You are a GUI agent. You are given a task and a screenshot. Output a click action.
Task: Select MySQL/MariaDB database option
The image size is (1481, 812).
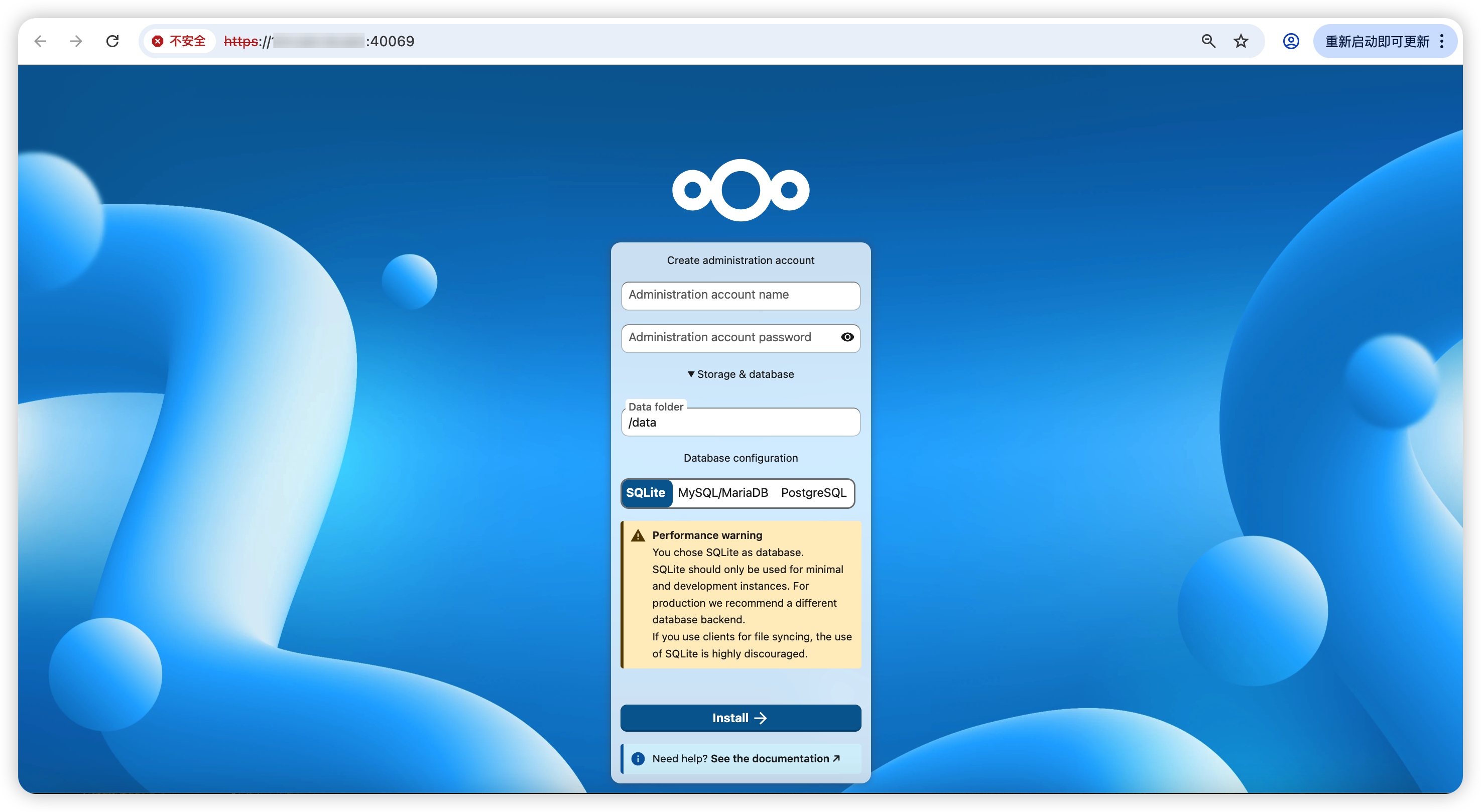[722, 493]
